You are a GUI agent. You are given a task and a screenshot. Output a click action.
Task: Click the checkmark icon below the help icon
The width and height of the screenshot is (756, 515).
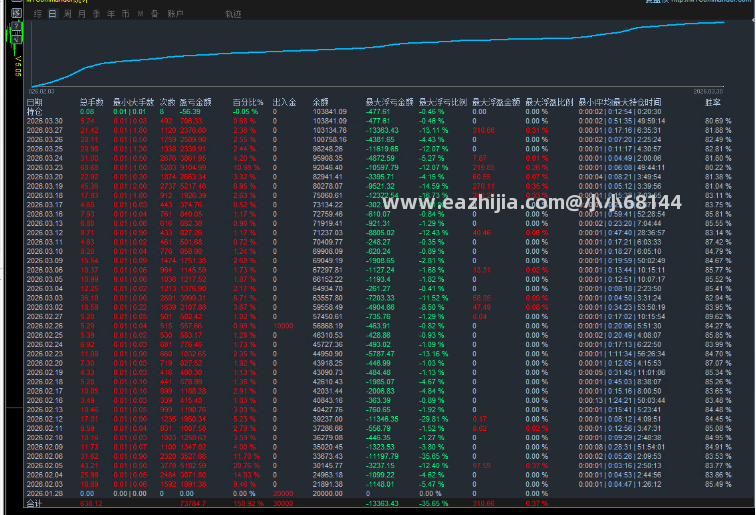16,38
